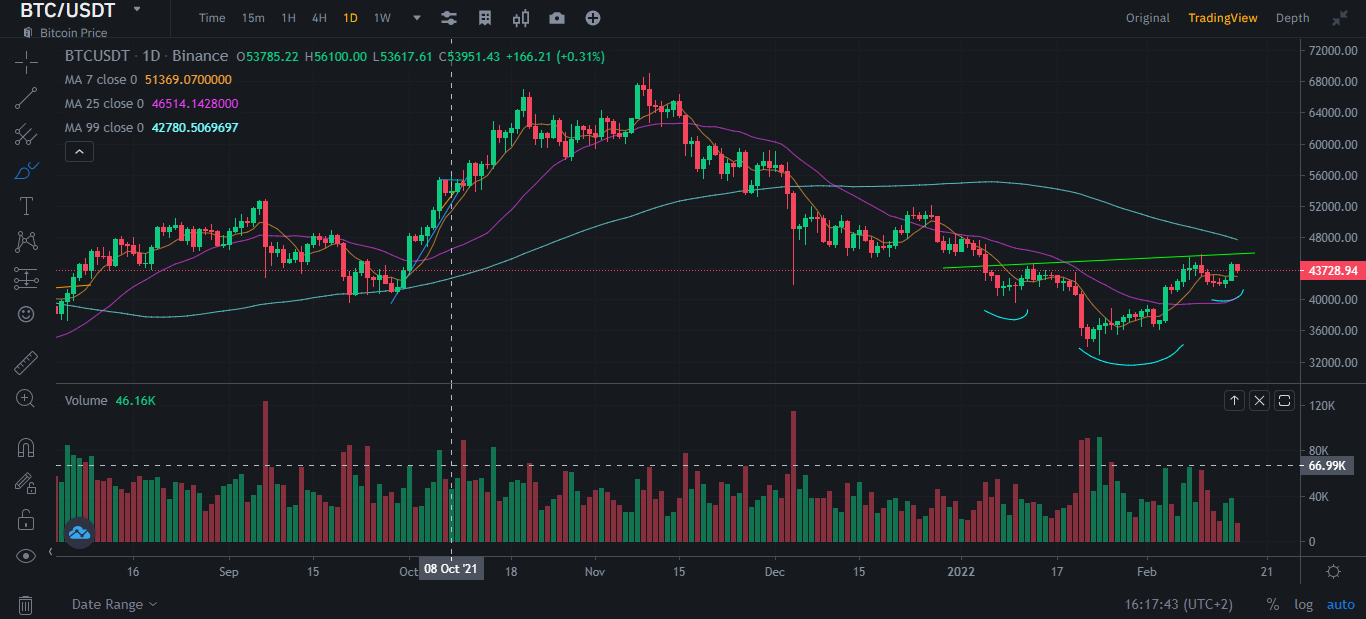Click the 08 Oct '21 date marker
The image size is (1366, 619).
point(451,569)
